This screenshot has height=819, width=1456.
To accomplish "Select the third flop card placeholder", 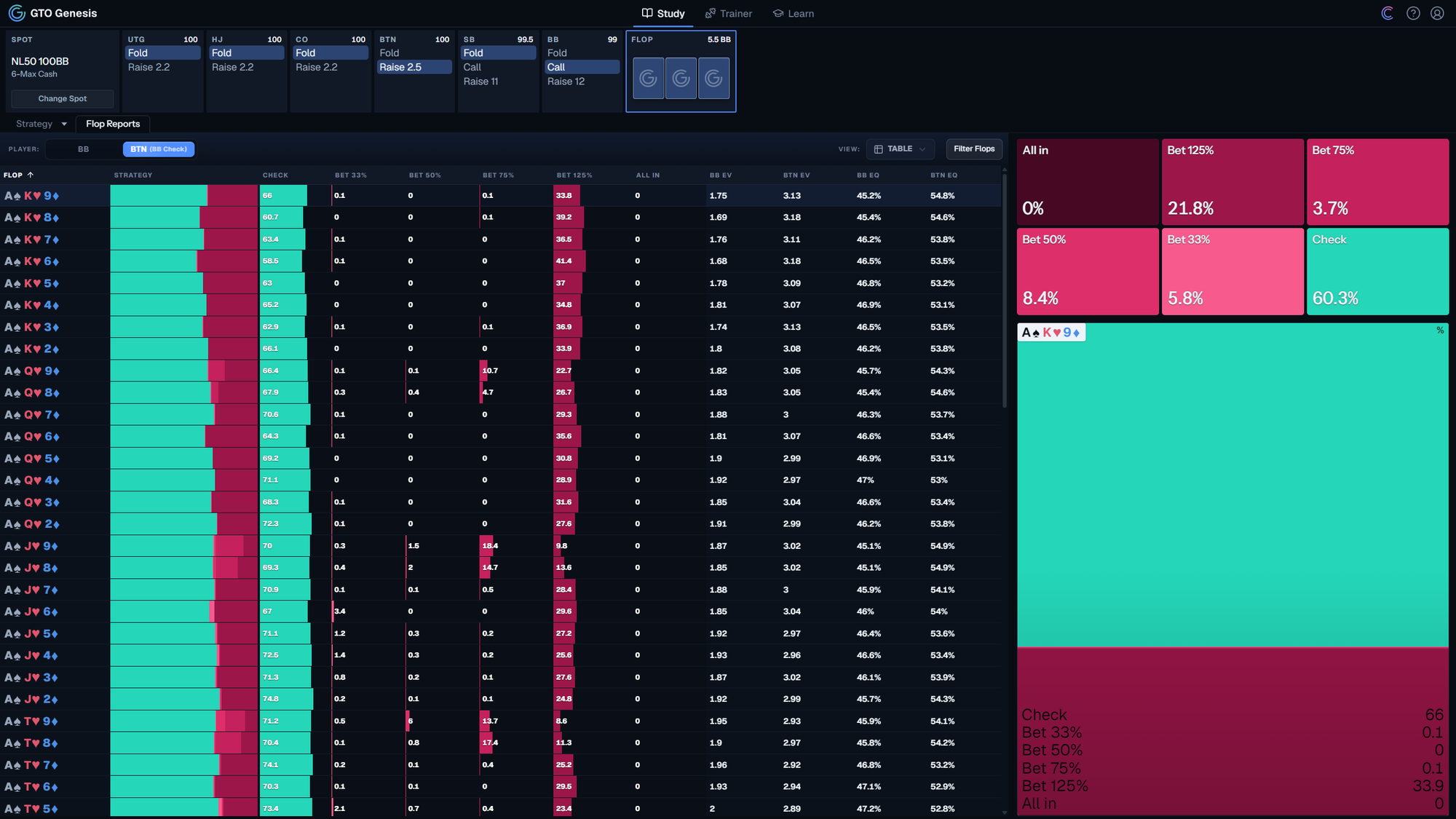I will [x=713, y=78].
